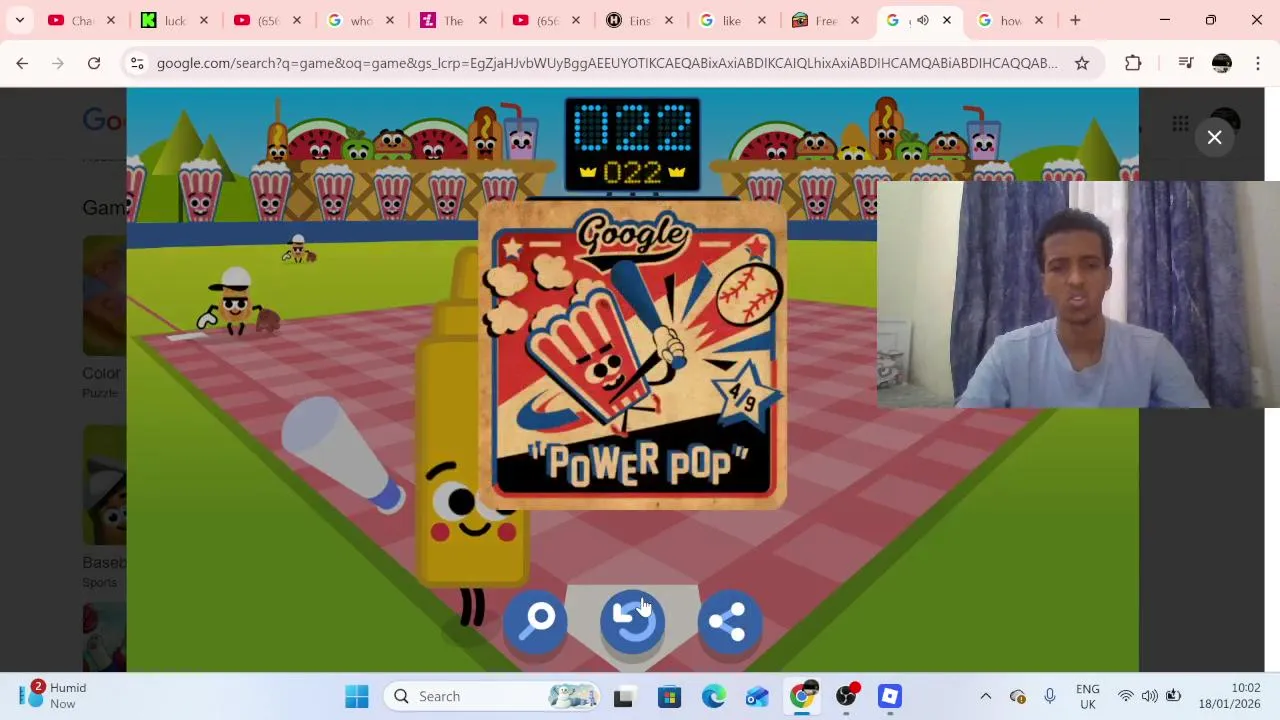Image resolution: width=1280 pixels, height=720 pixels.
Task: Show hidden system tray icons
Action: click(985, 696)
